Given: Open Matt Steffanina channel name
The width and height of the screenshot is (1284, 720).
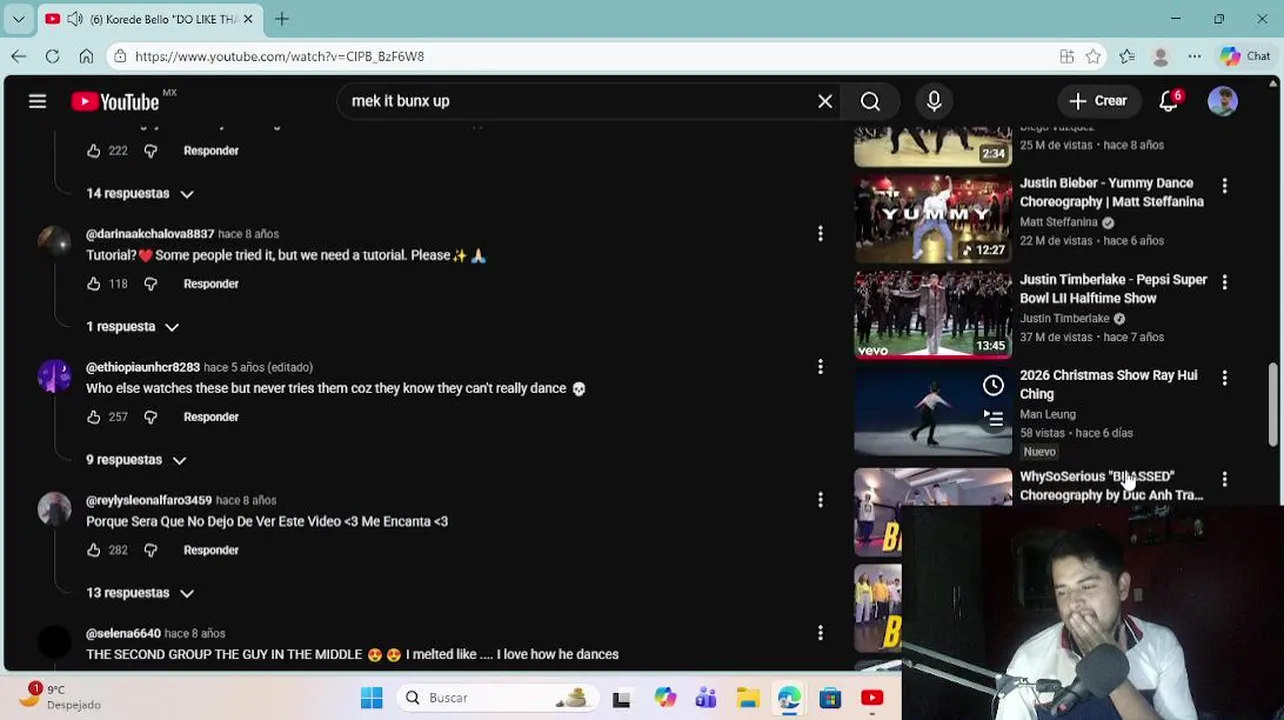Looking at the screenshot, I should click(x=1059, y=222).
